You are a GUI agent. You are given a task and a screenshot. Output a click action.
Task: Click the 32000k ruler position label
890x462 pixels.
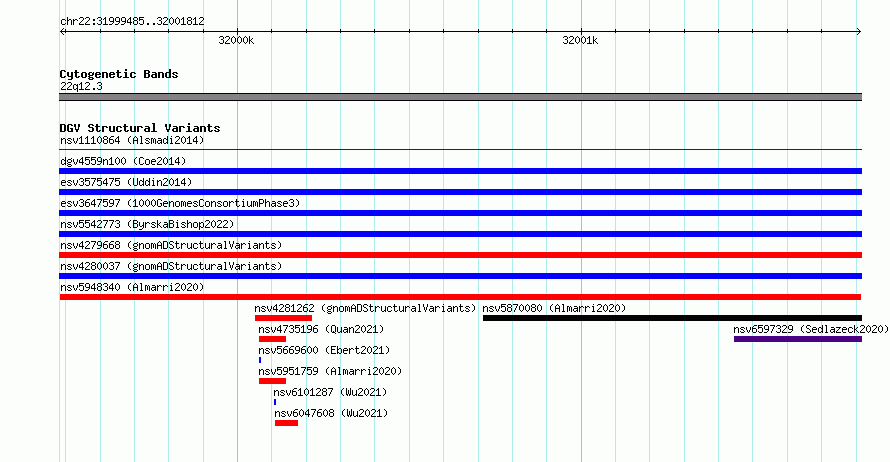236,40
